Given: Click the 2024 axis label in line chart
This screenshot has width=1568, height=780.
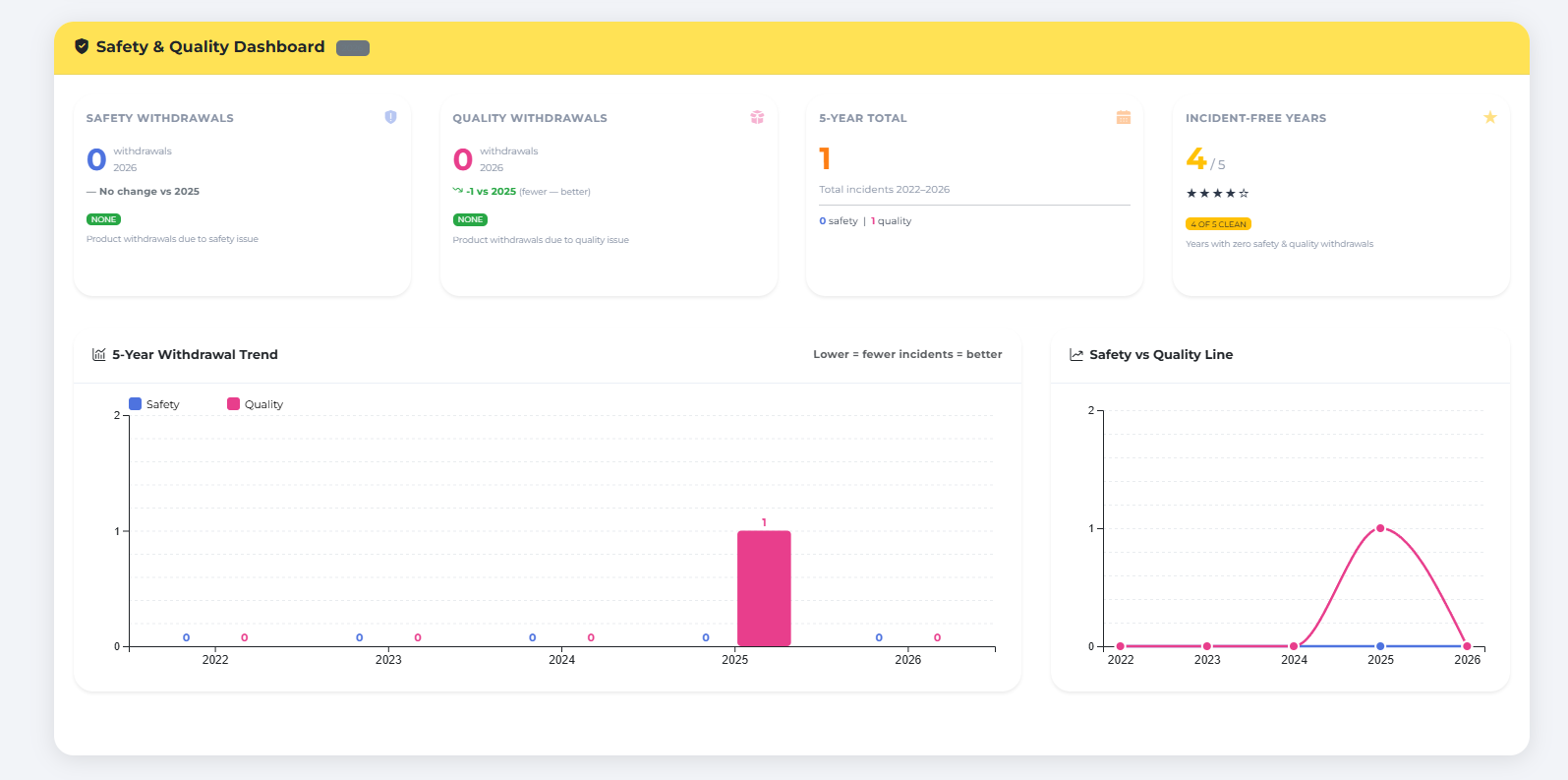Looking at the screenshot, I should (x=1294, y=660).
